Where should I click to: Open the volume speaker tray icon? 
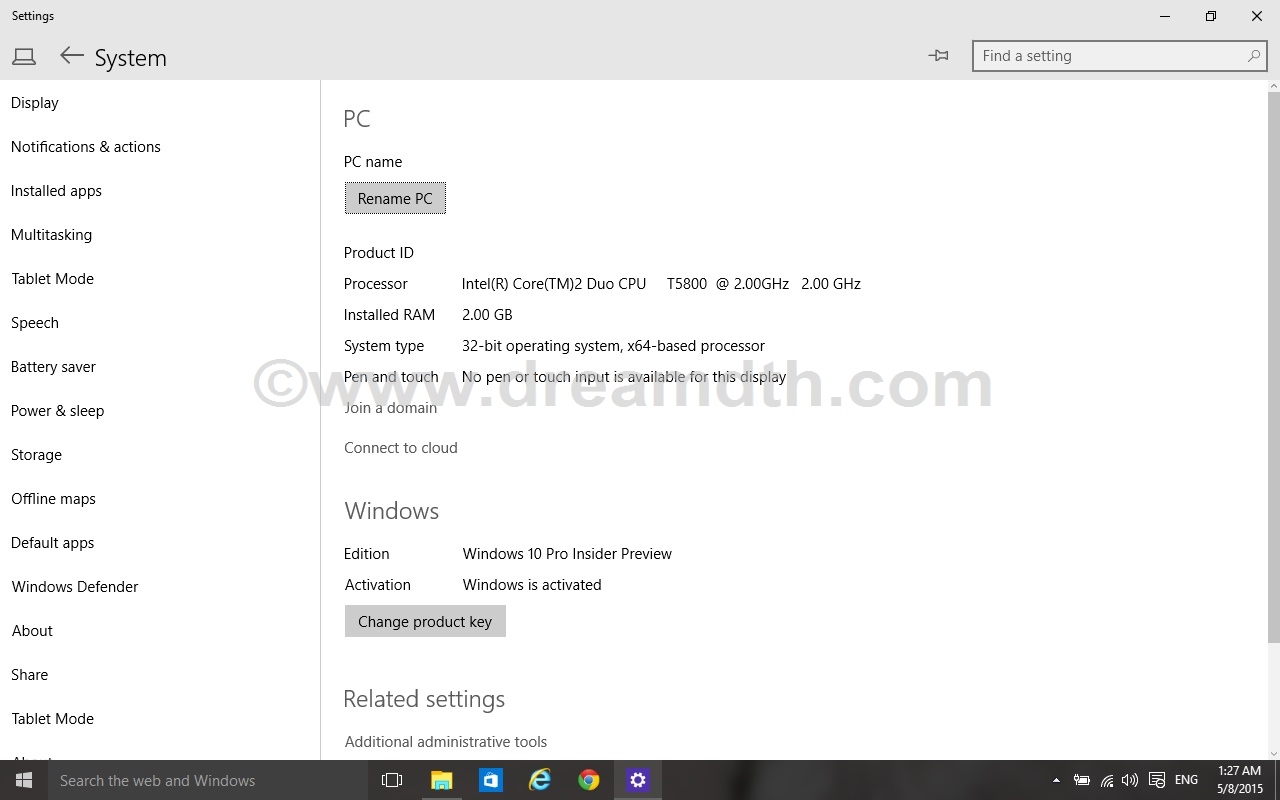[x=1130, y=780]
